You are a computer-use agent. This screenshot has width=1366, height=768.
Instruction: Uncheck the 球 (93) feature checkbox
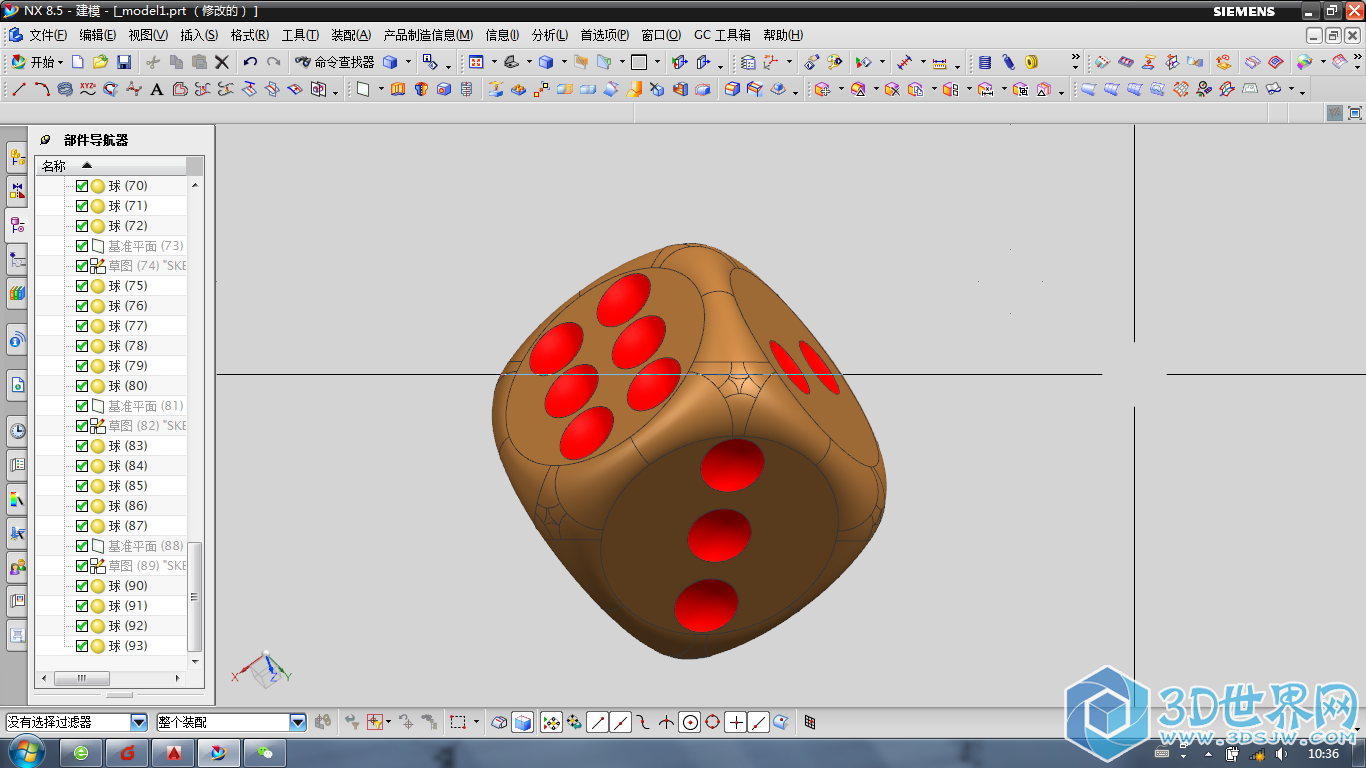pos(82,646)
